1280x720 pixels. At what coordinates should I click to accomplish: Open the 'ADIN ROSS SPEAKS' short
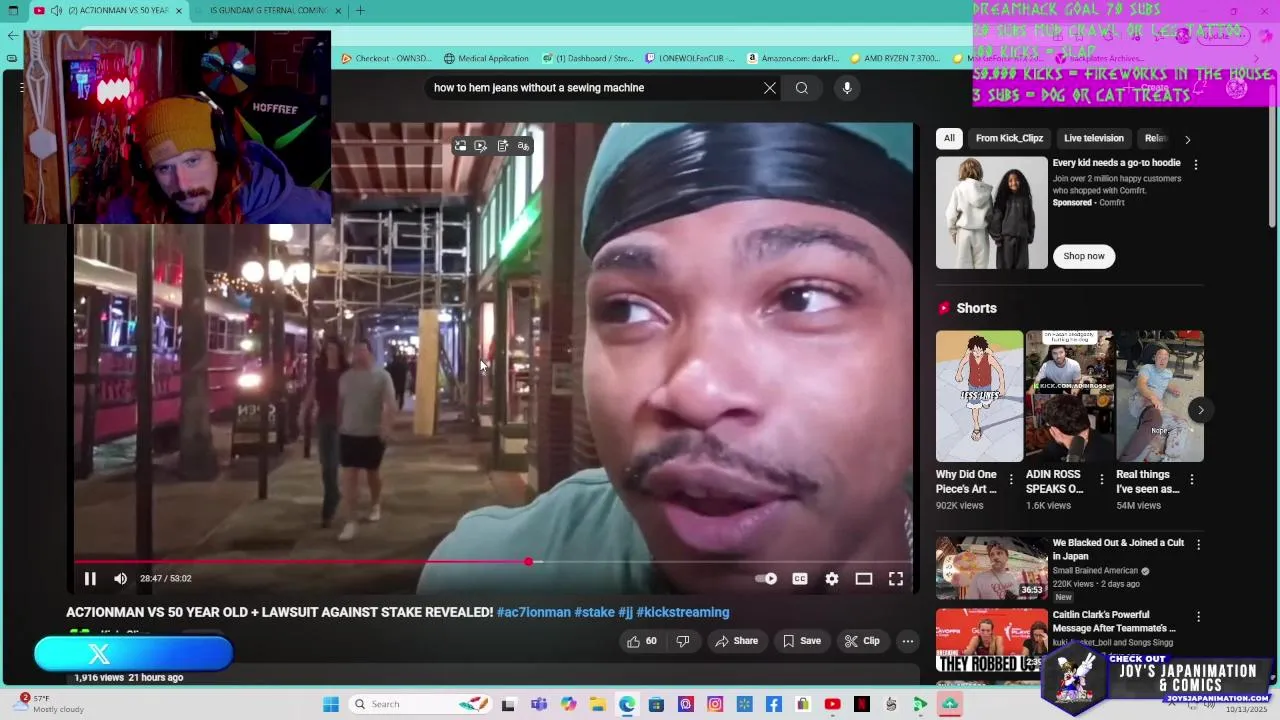pyautogui.click(x=1069, y=396)
